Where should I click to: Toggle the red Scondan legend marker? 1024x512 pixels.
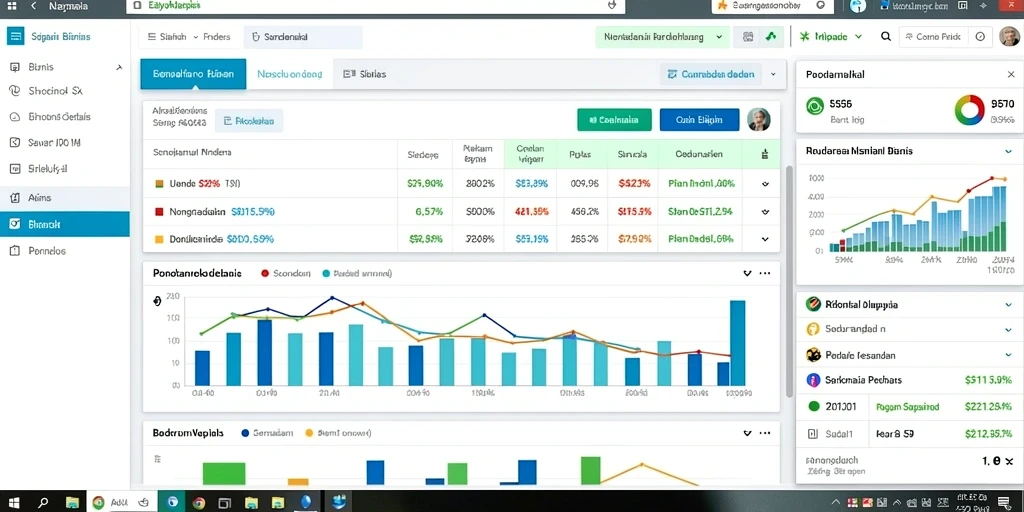click(x=264, y=274)
